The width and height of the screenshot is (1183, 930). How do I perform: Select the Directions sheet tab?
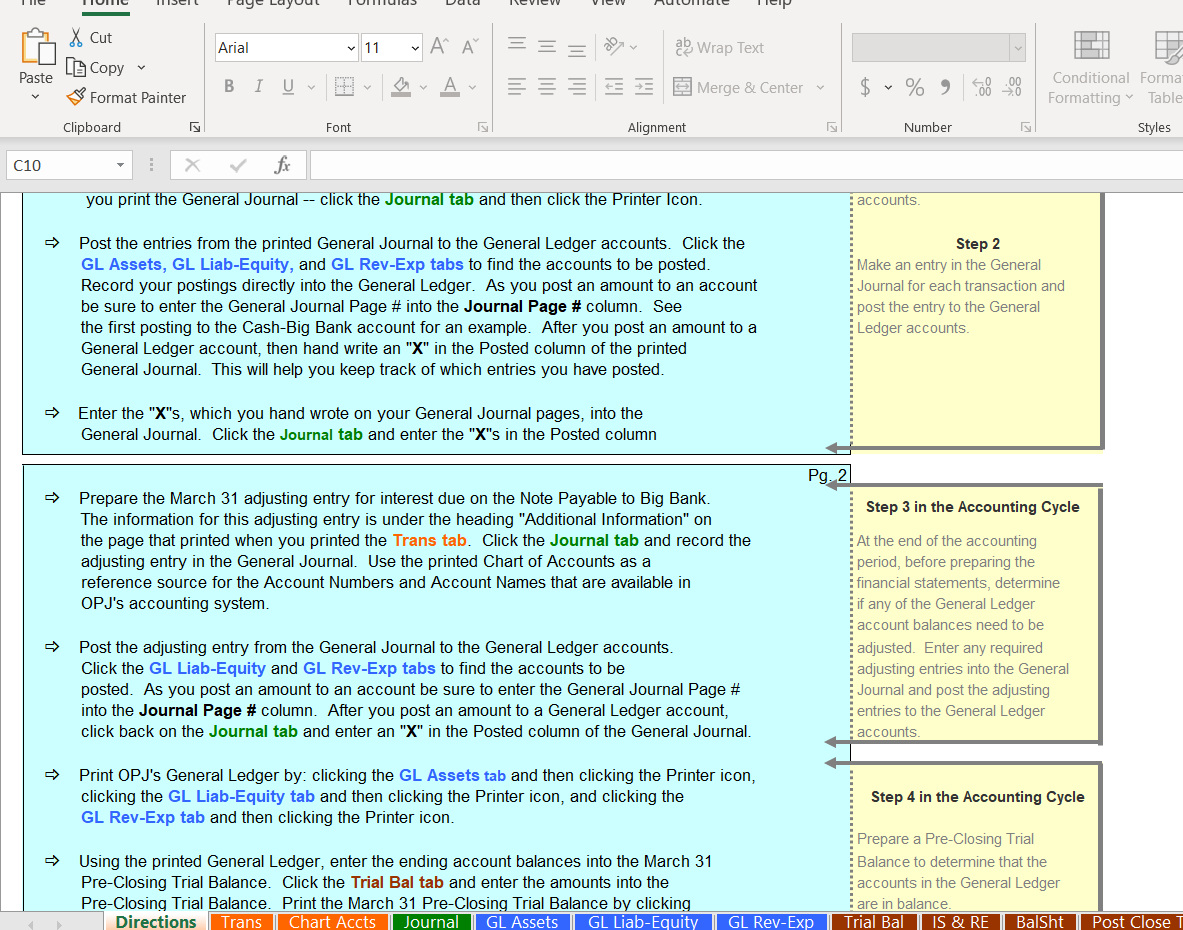(x=156, y=922)
